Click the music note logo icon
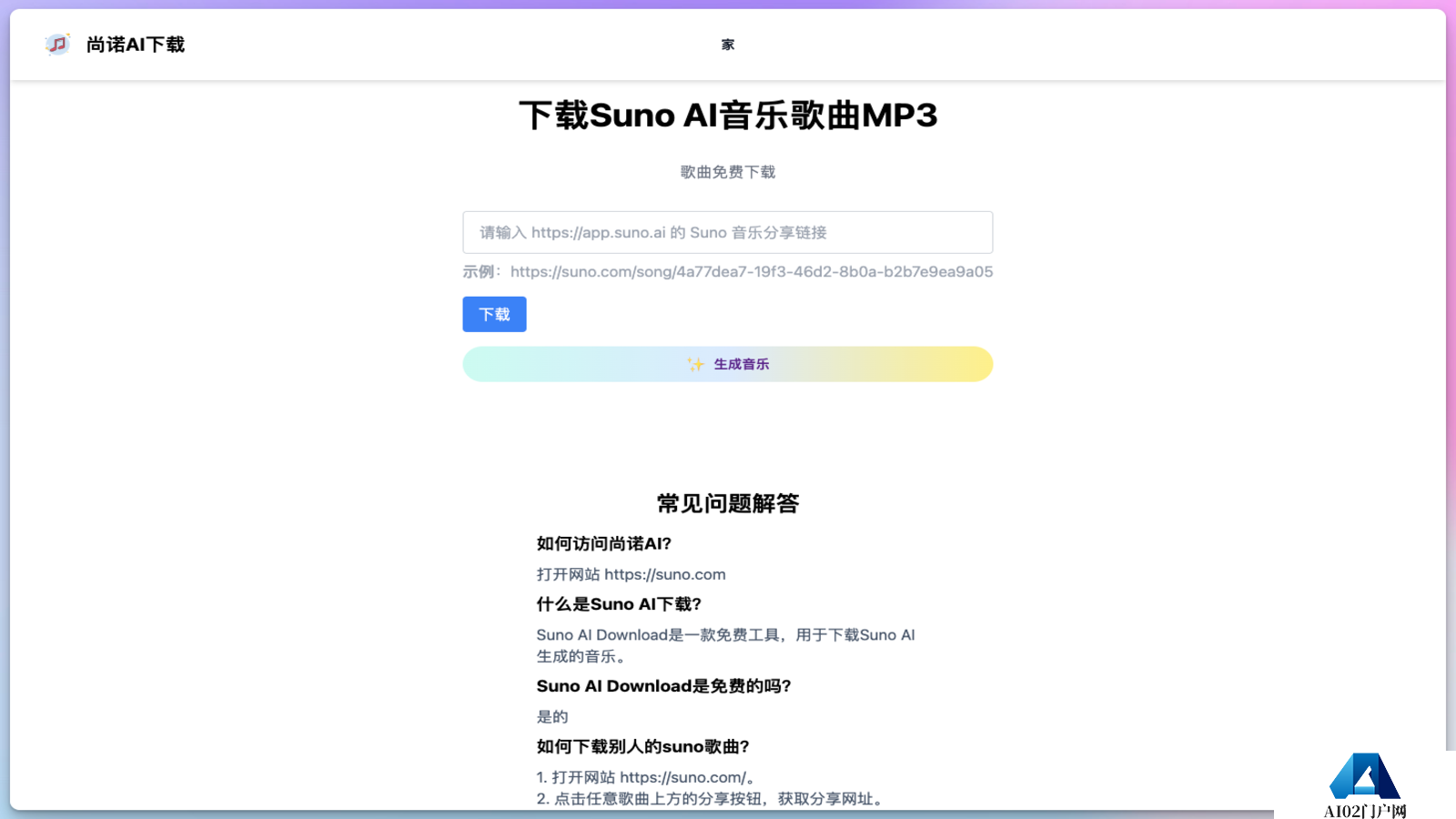This screenshot has height=819, width=1456. [x=57, y=44]
